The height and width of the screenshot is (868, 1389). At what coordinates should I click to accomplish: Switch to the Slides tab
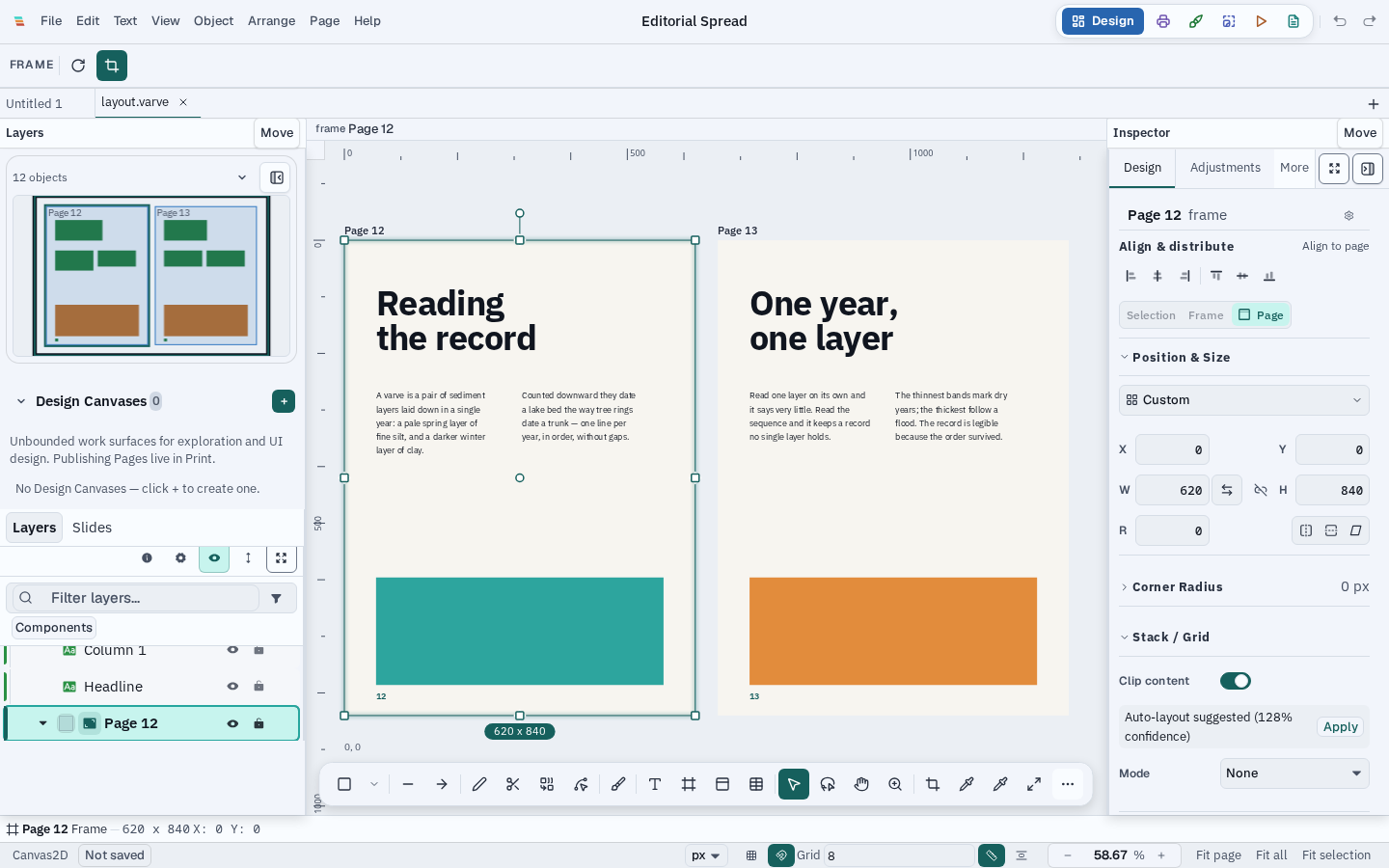92,528
